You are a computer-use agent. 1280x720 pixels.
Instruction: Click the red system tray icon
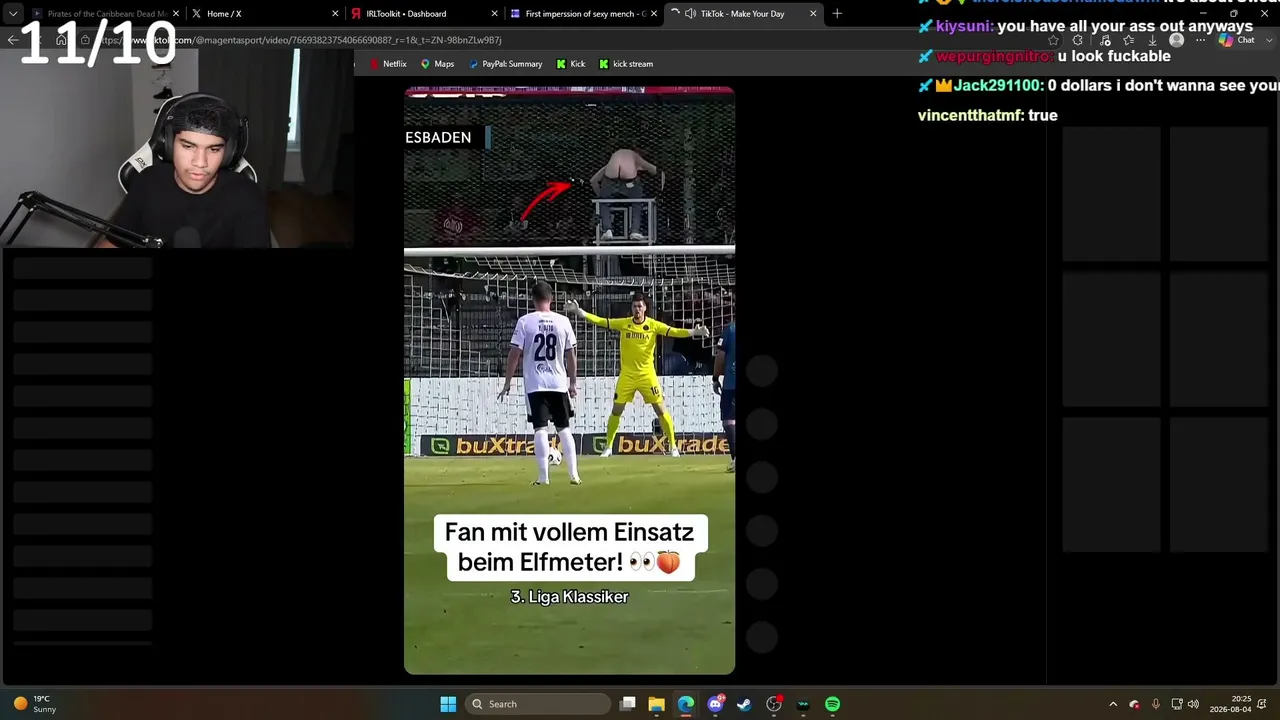click(x=1134, y=704)
